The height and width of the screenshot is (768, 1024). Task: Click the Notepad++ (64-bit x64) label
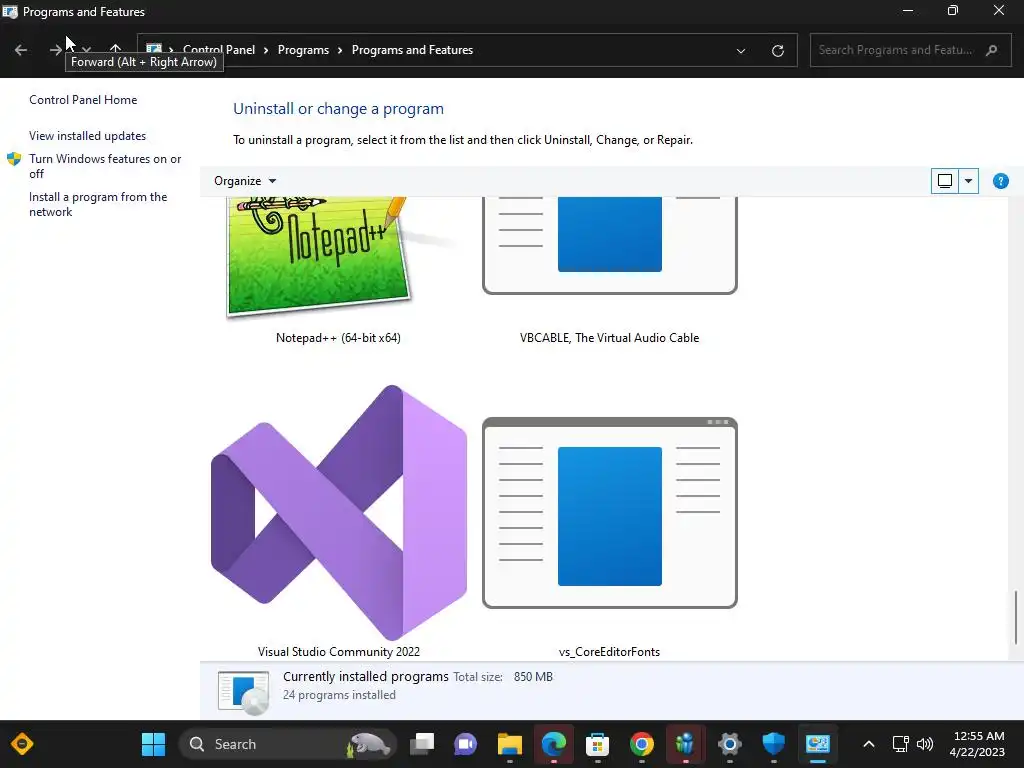(338, 338)
